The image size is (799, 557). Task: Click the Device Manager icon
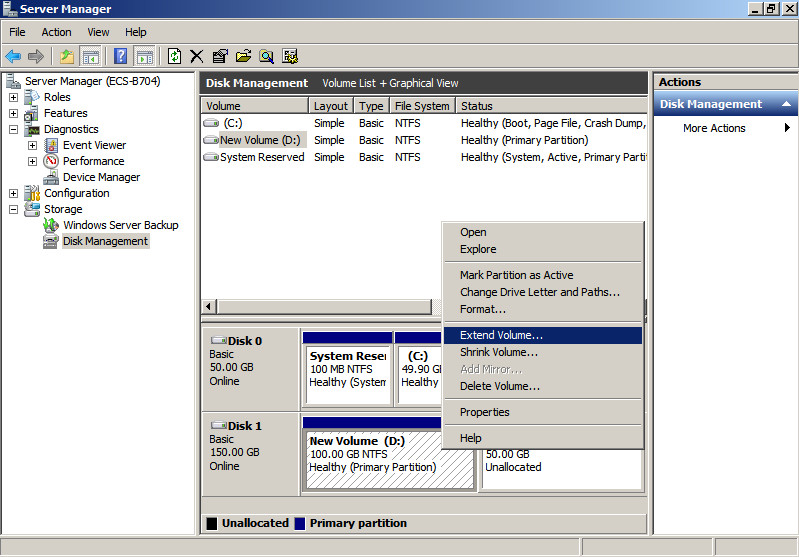(x=51, y=177)
